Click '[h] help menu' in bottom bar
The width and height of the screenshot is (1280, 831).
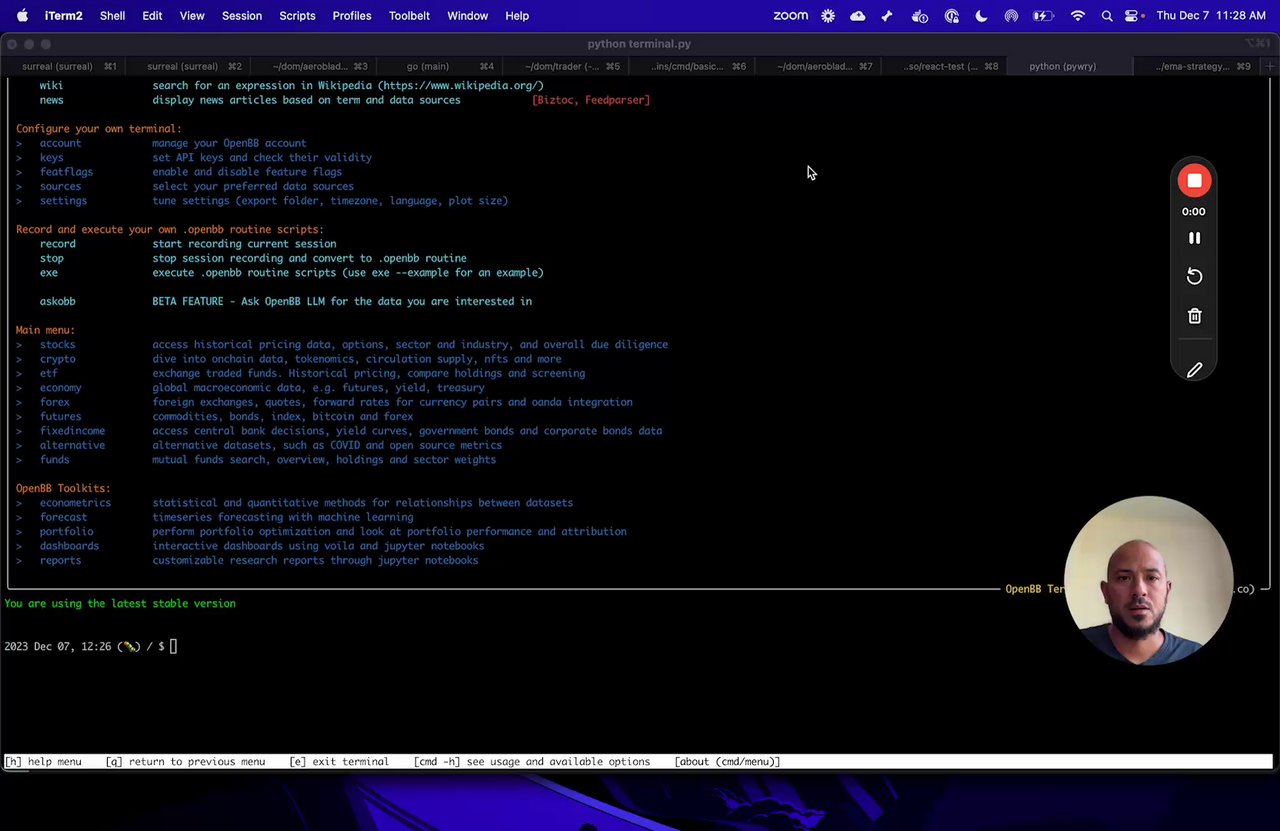43,762
